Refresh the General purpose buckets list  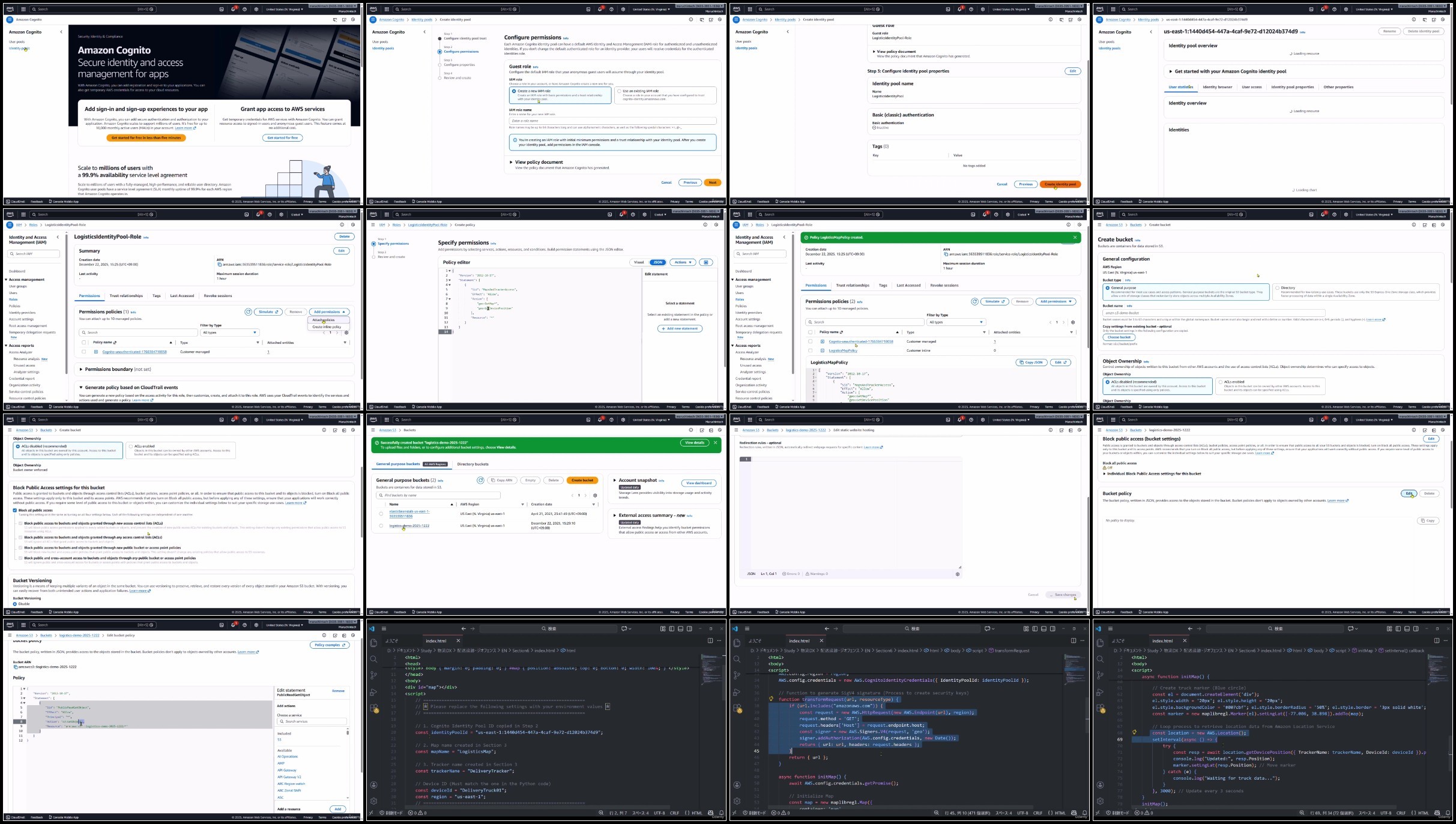tap(480, 480)
